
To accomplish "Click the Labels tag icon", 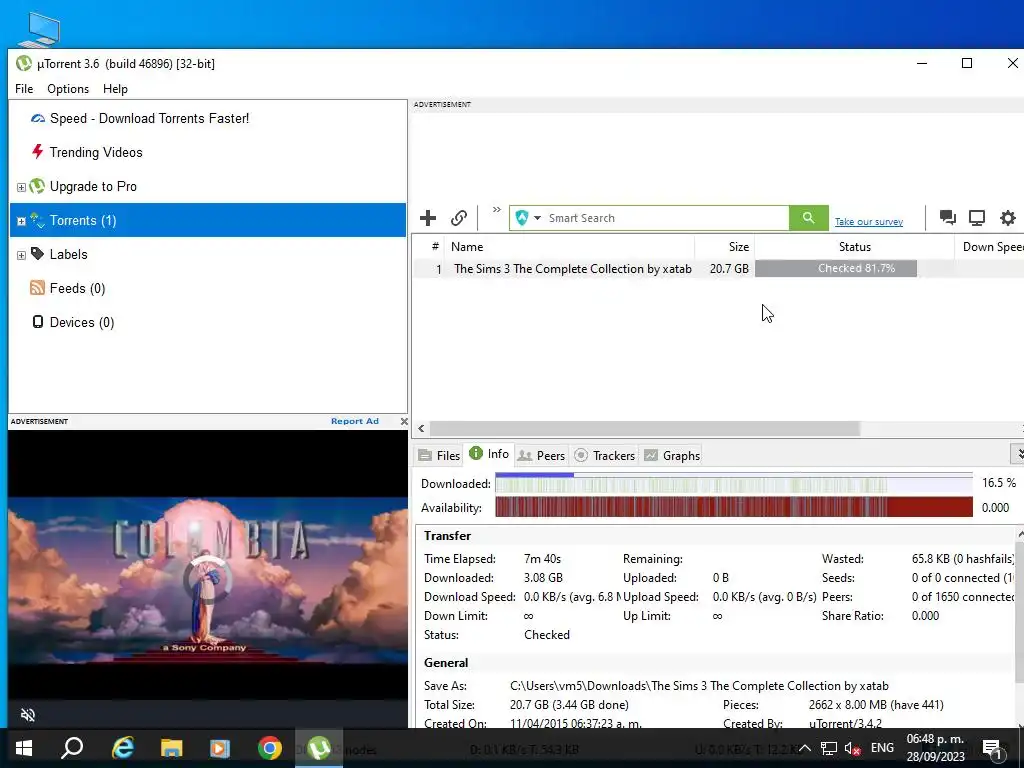I will 37,253.
